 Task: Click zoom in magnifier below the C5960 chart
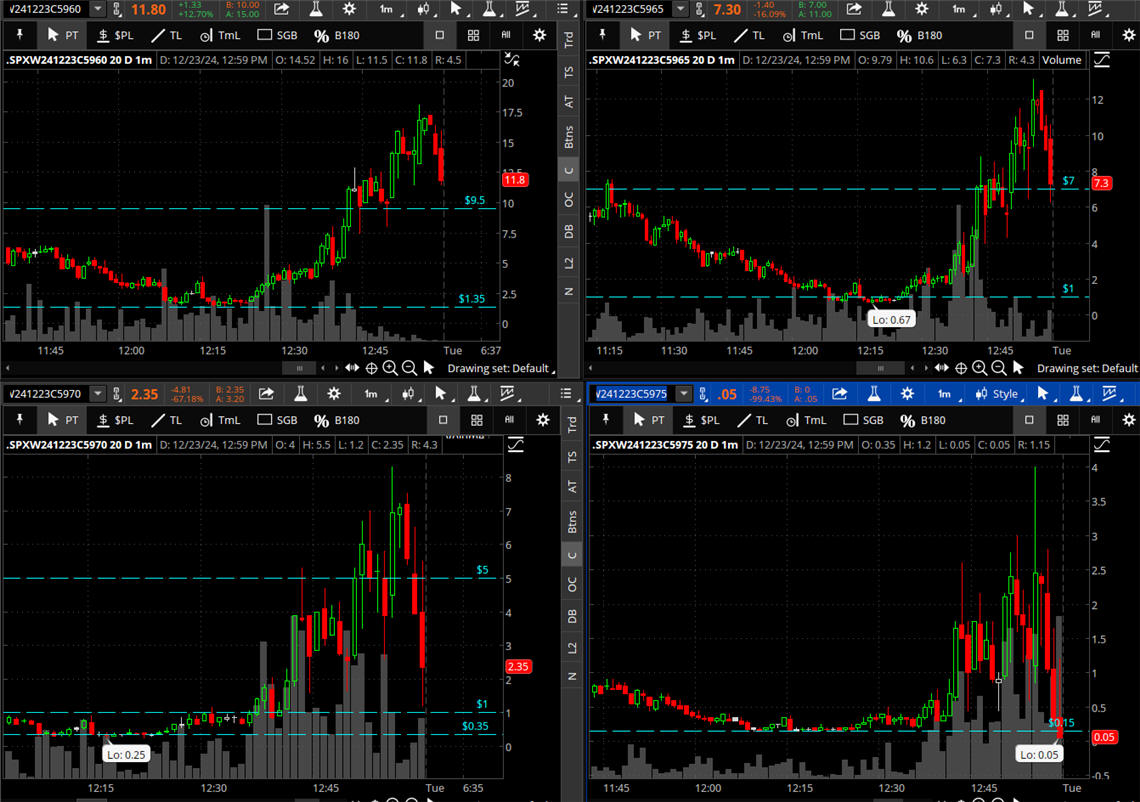coord(390,368)
